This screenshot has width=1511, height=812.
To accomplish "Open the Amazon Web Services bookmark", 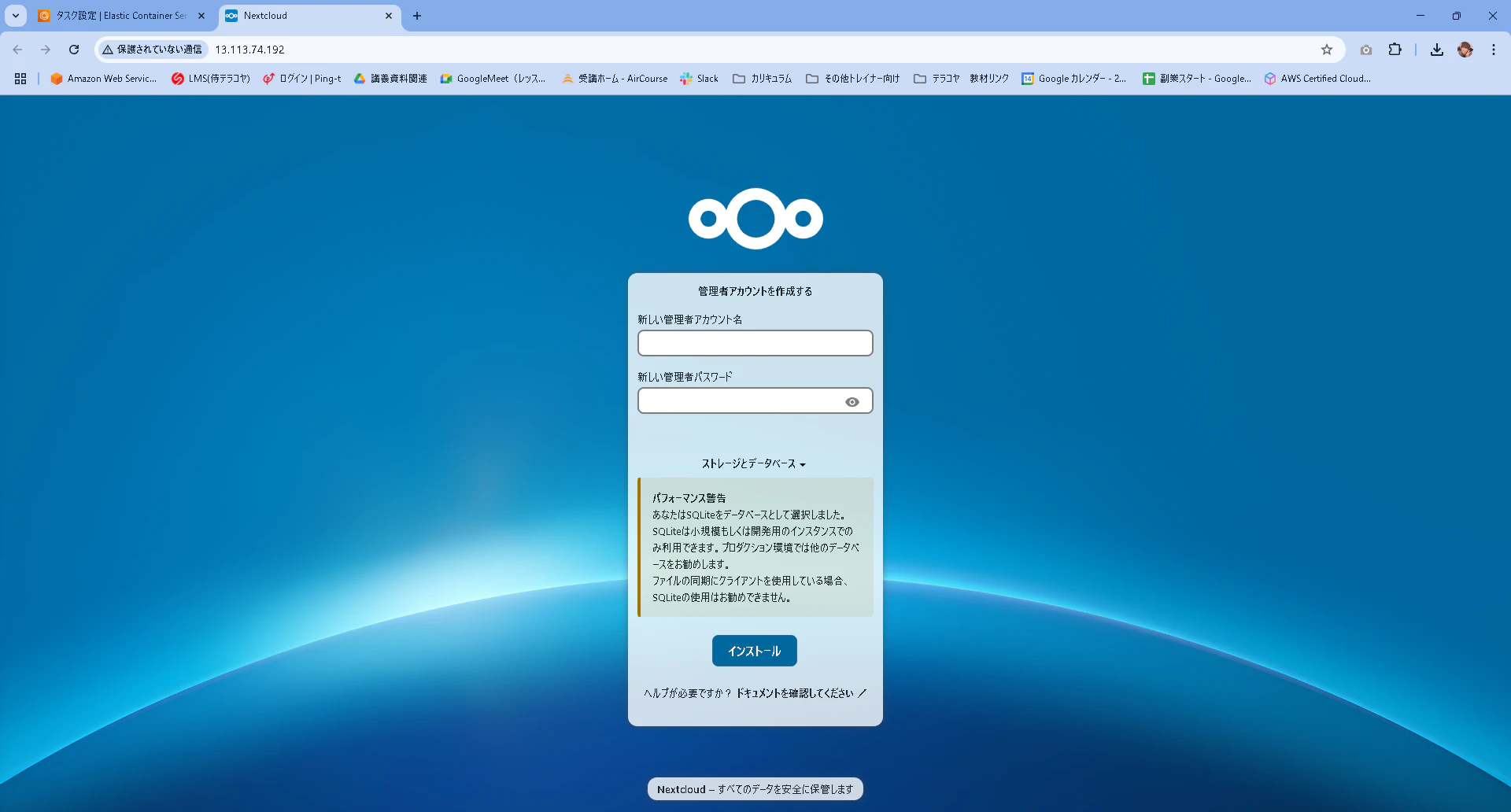I will tap(104, 79).
